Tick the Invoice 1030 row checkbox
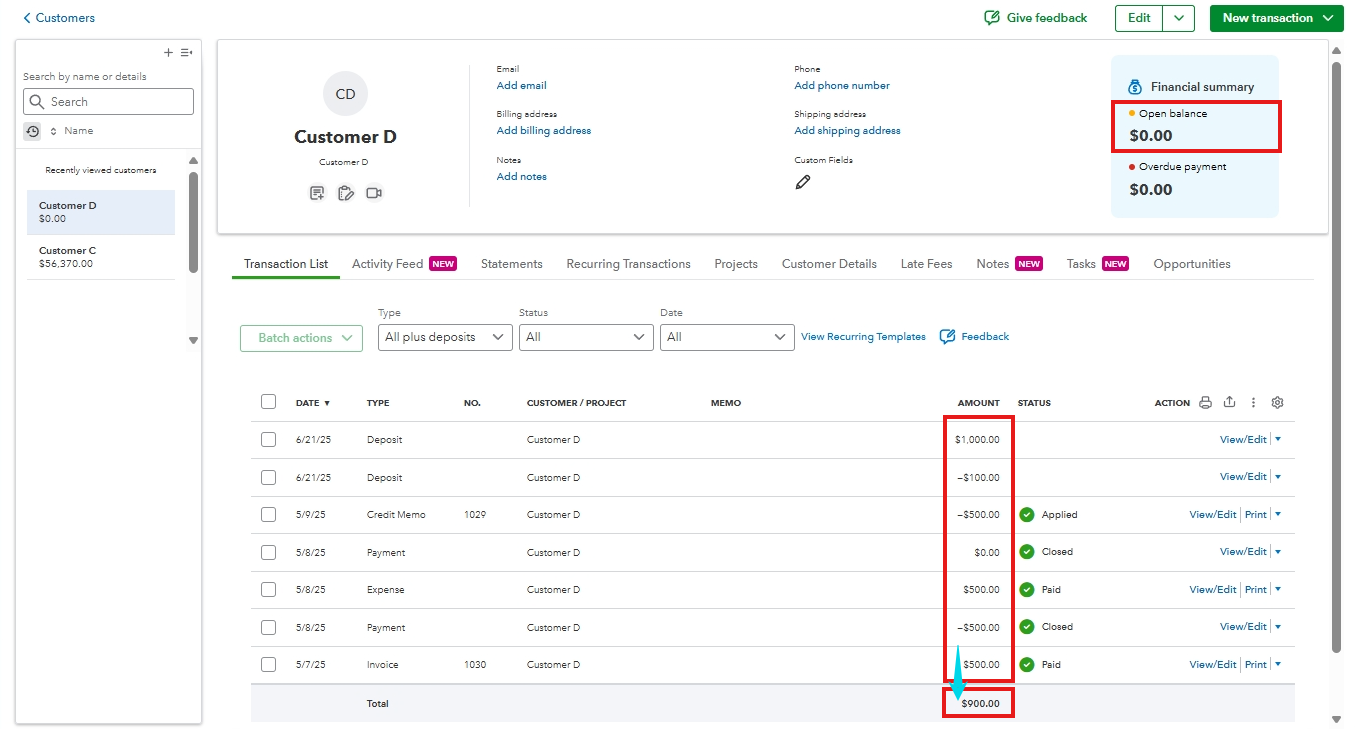This screenshot has width=1355, height=729. point(268,664)
